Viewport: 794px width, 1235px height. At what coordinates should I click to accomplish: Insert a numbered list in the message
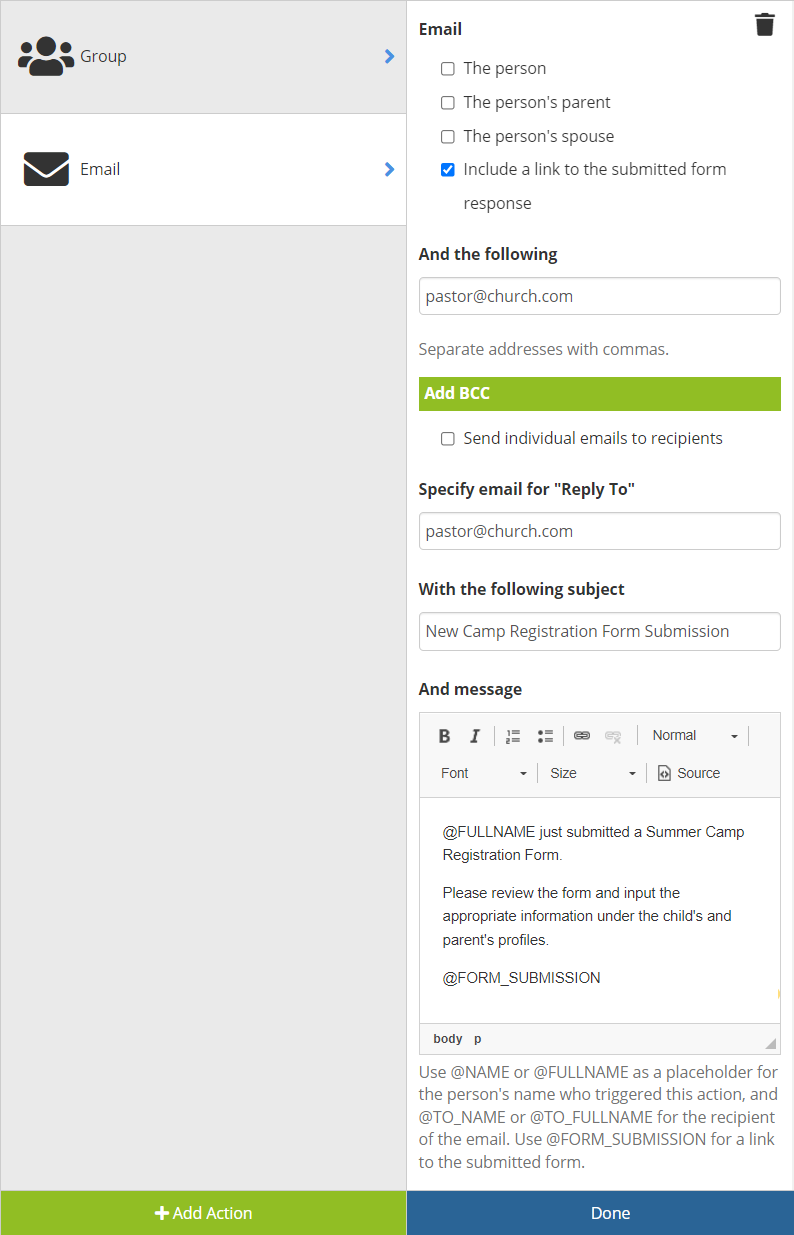(x=513, y=736)
